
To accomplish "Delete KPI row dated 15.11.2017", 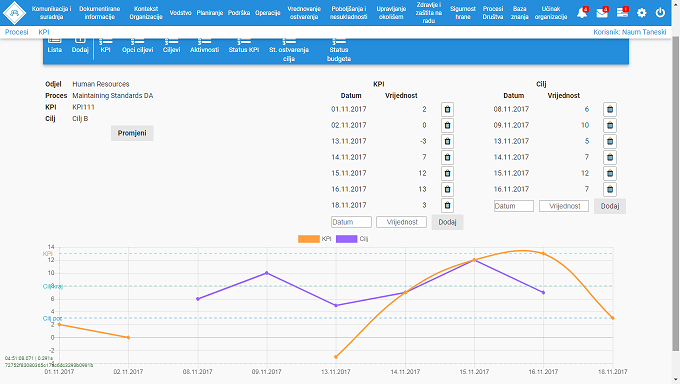I will pyautogui.click(x=447, y=174).
